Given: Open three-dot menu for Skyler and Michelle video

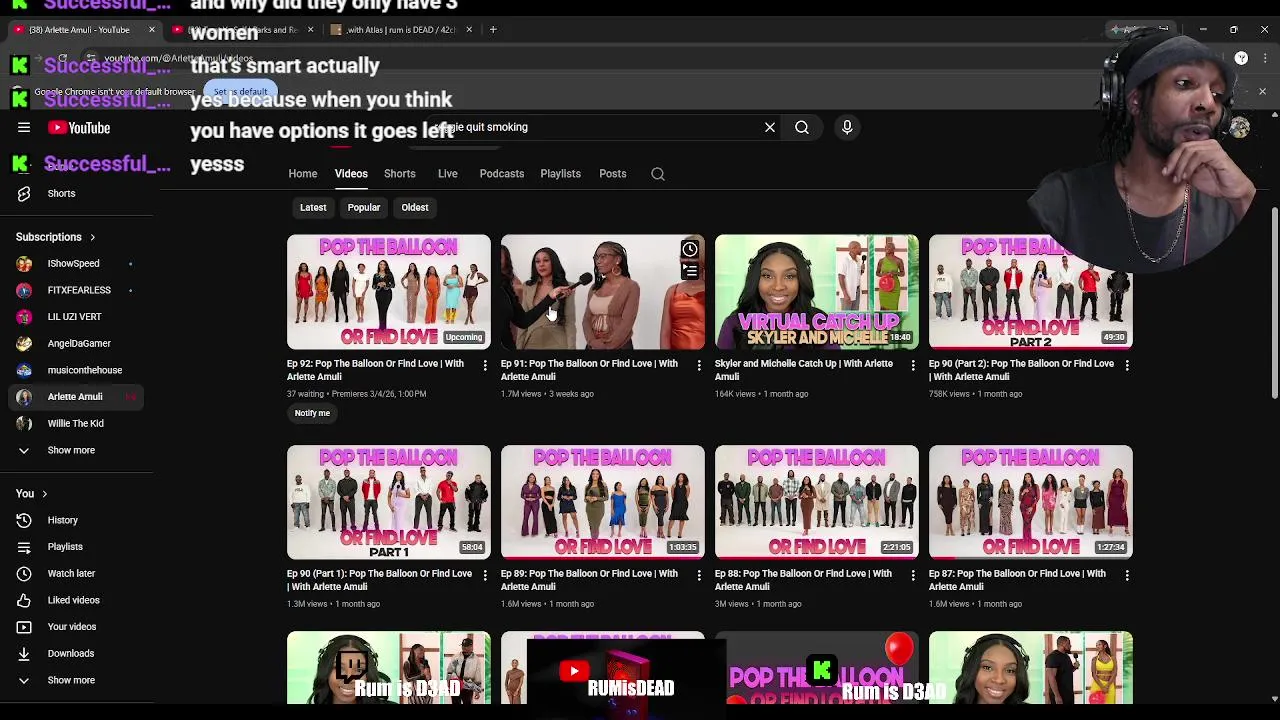Looking at the screenshot, I should click(x=913, y=366).
